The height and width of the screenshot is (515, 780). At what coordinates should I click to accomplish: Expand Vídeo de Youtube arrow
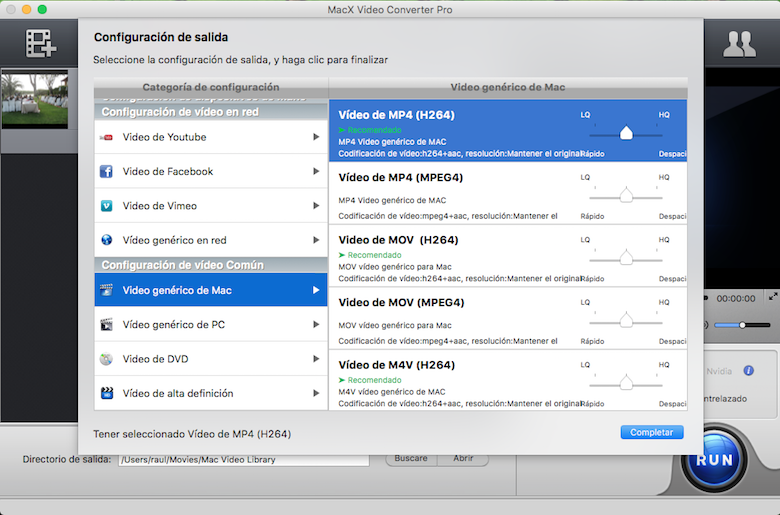[x=316, y=137]
